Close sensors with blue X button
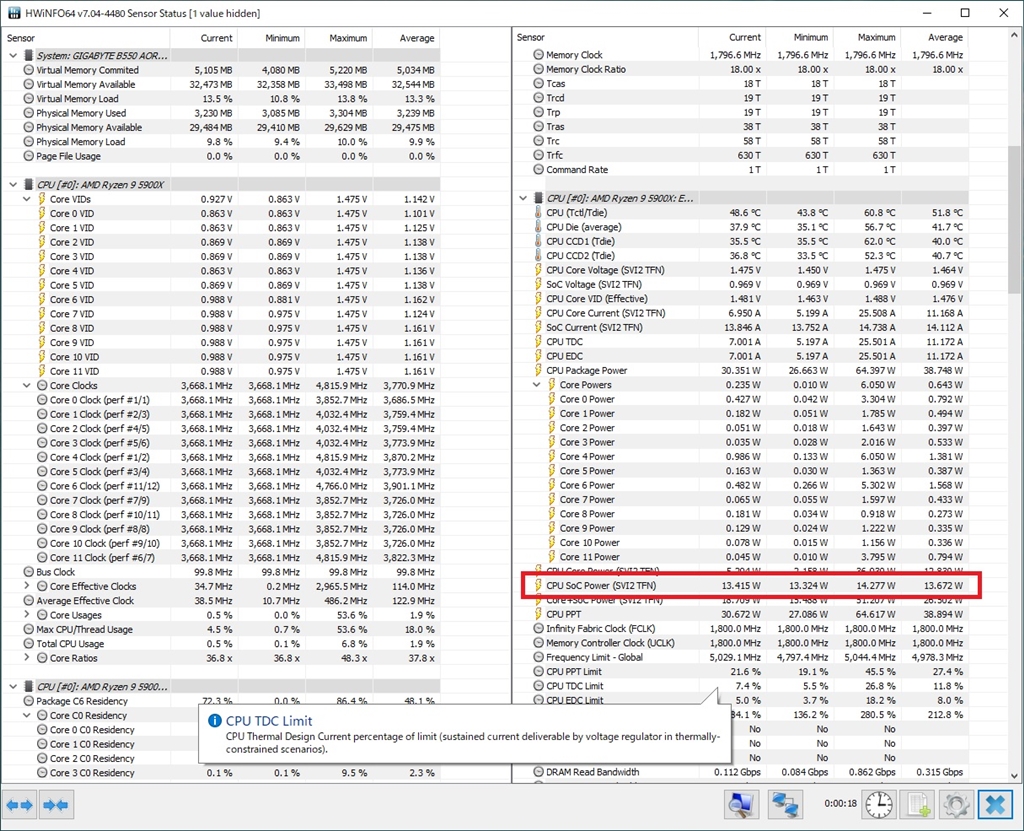The width and height of the screenshot is (1024, 831). click(995, 805)
